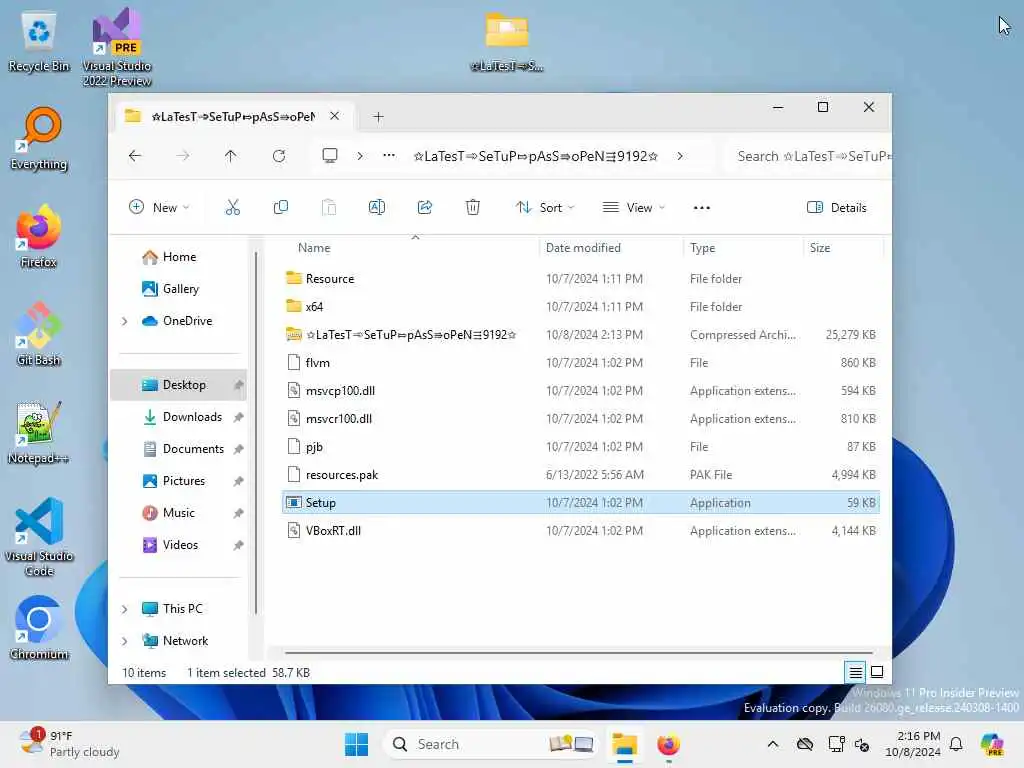Open Documents in navigation pane

point(193,449)
